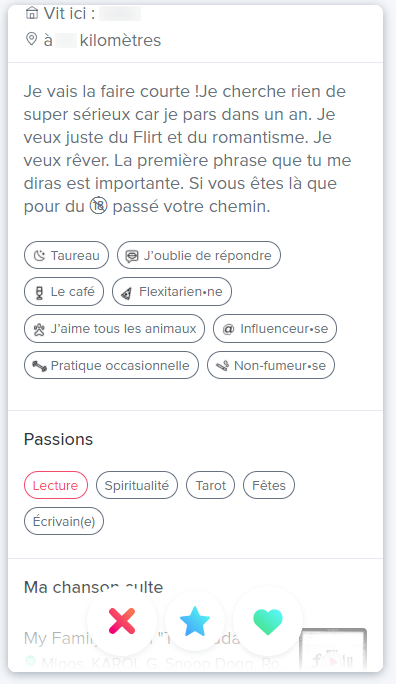The height and width of the screenshot is (684, 396).
Task: Tap the red X nope button
Action: pyautogui.click(x=122, y=621)
